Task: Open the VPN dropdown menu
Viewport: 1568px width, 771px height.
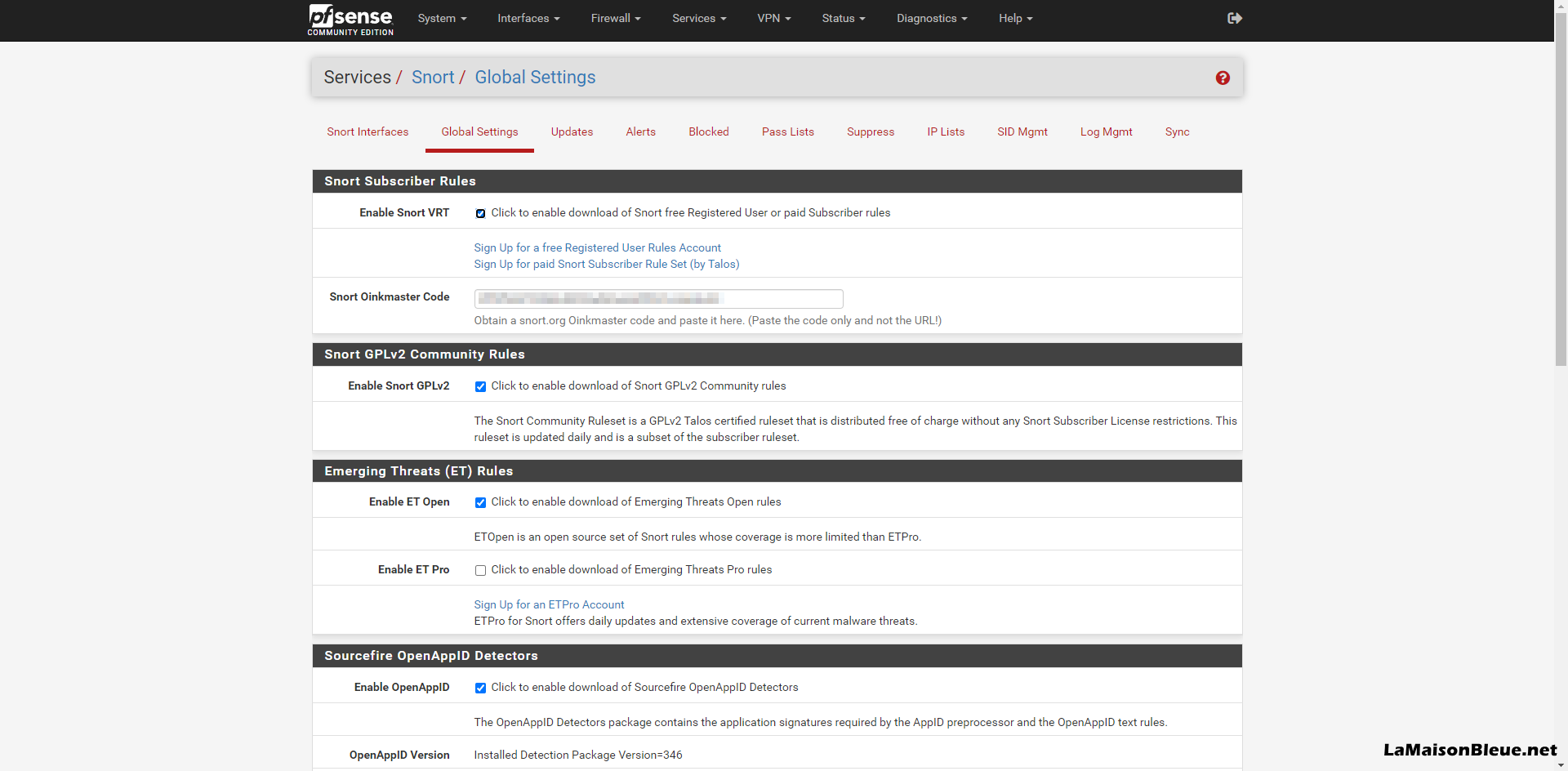Action: pyautogui.click(x=773, y=18)
